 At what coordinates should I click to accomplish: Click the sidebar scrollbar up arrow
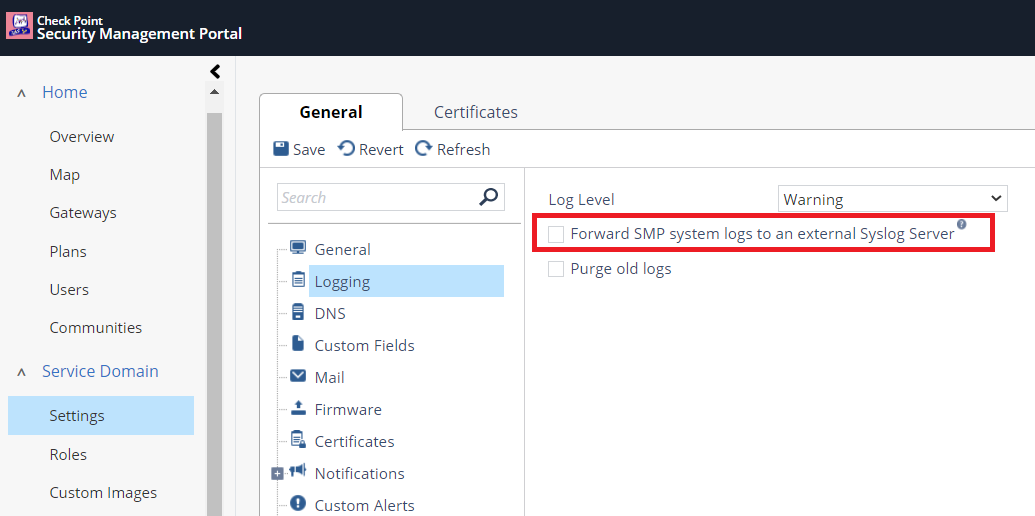coord(214,92)
